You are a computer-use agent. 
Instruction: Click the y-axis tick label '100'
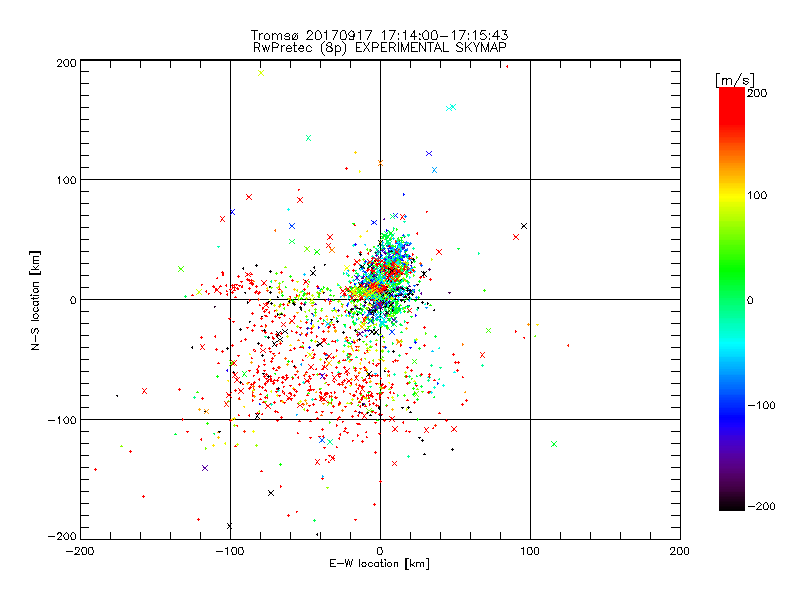pyautogui.click(x=67, y=180)
